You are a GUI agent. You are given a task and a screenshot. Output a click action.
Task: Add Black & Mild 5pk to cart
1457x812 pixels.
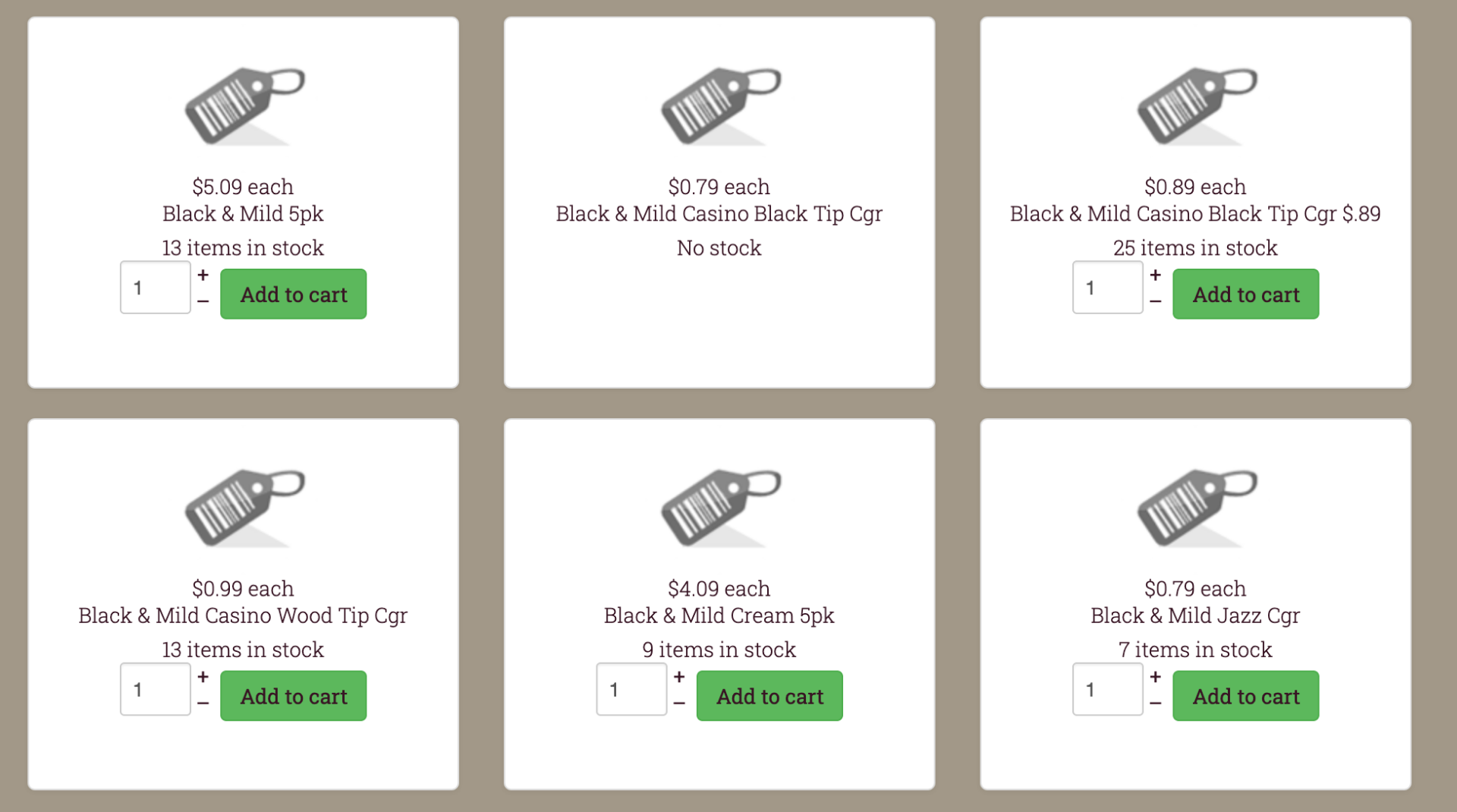click(293, 294)
